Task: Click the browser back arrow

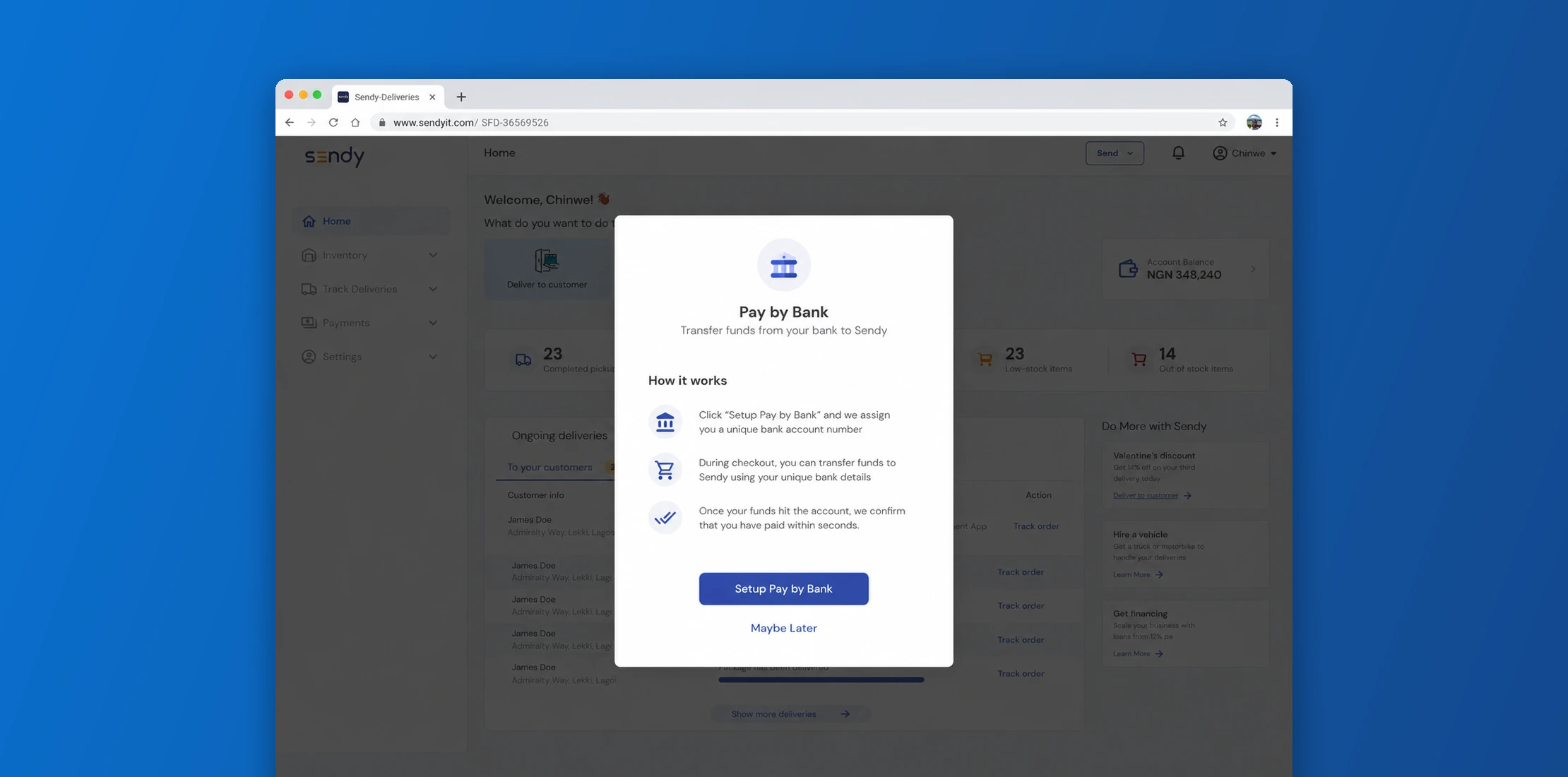Action: coord(290,122)
